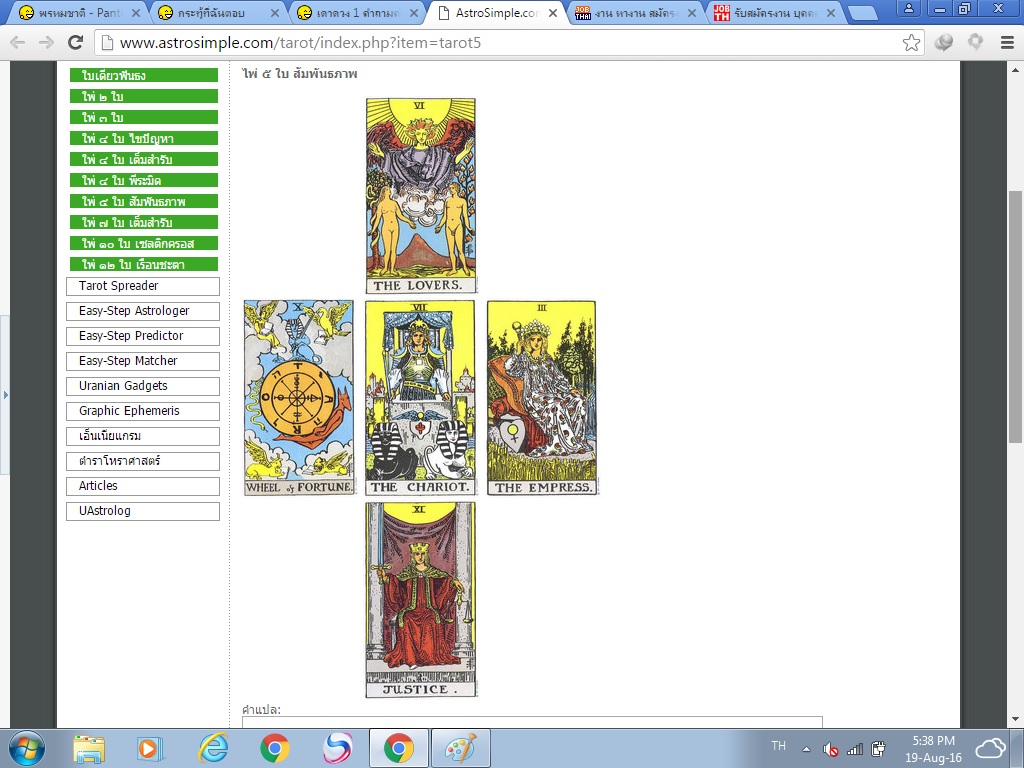The width and height of the screenshot is (1024, 768).
Task: Open the ไพ่ ๔ ใบ ไขปัญหา spread
Action: point(144,138)
